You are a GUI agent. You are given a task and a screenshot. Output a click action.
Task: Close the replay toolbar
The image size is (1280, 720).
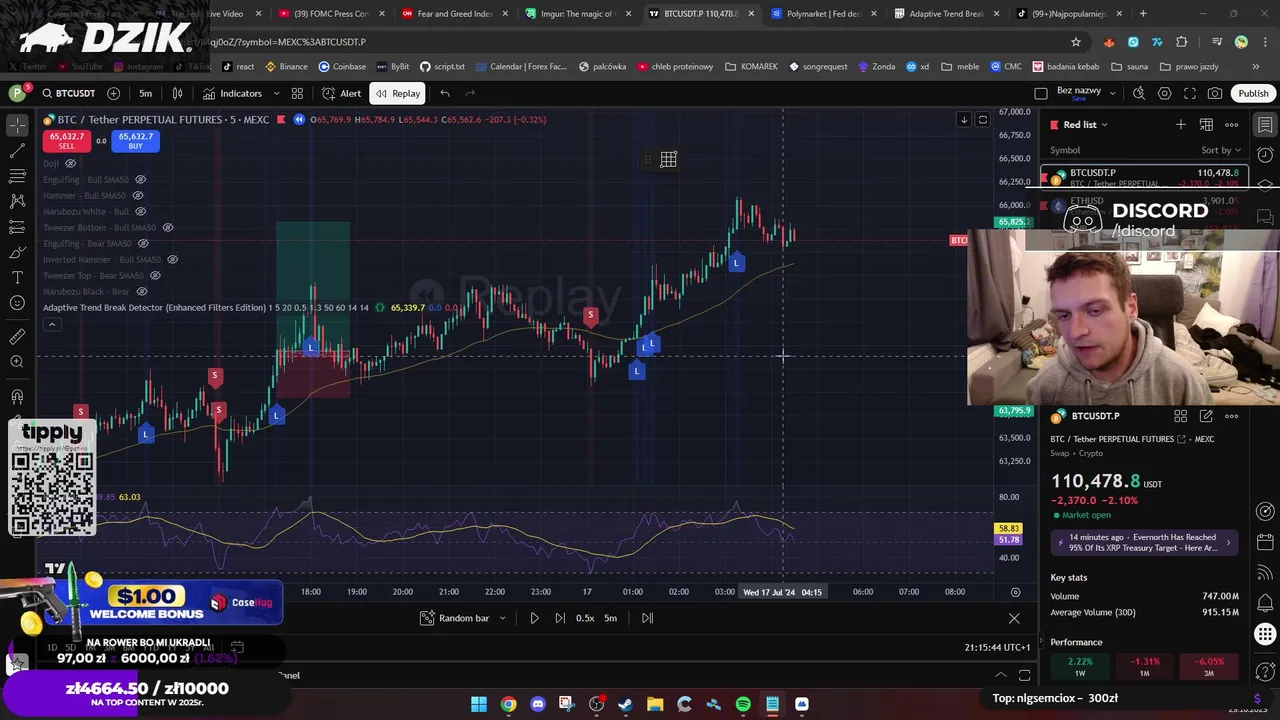tap(1014, 618)
